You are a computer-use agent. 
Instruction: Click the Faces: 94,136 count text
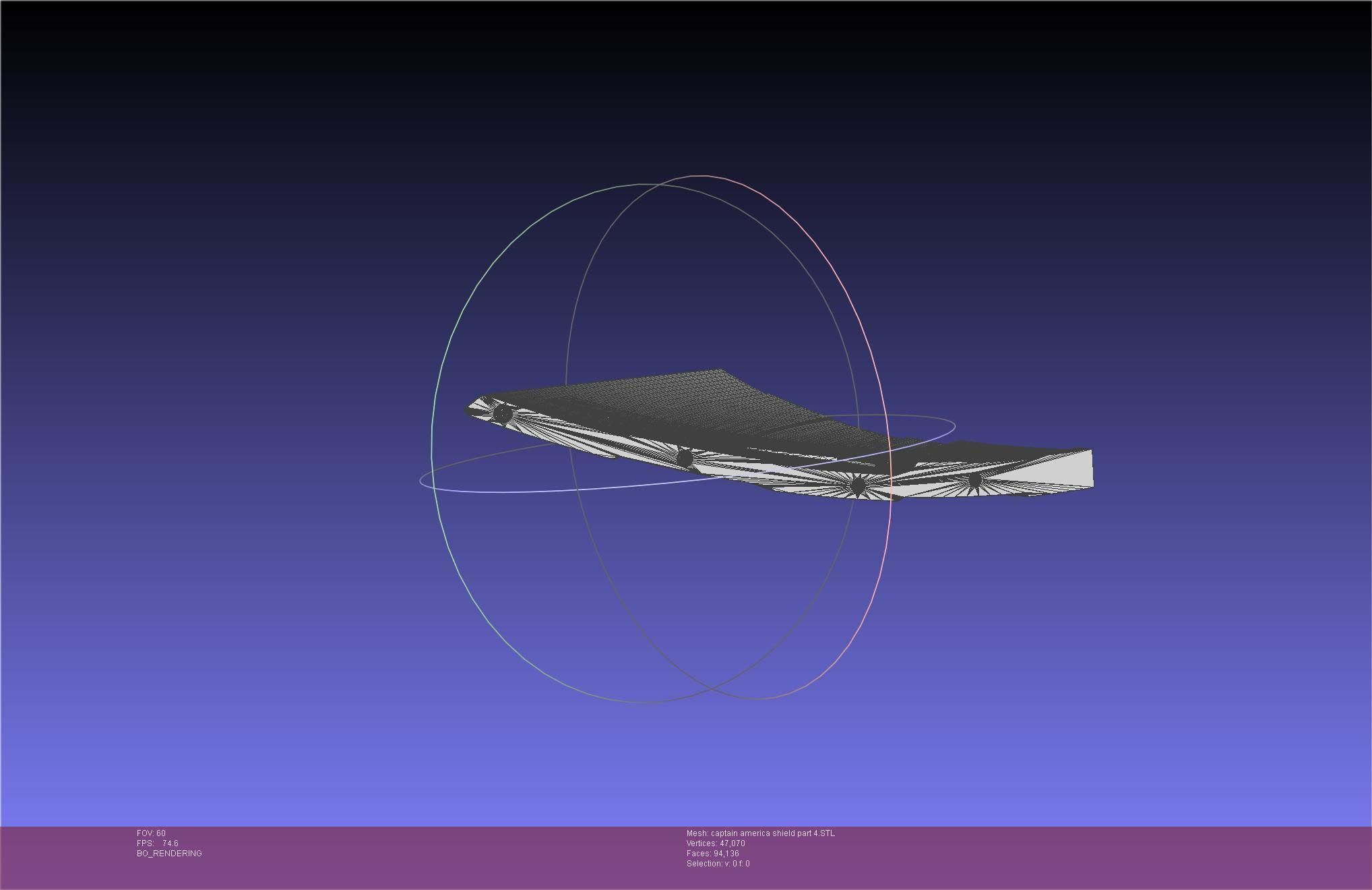coord(712,854)
